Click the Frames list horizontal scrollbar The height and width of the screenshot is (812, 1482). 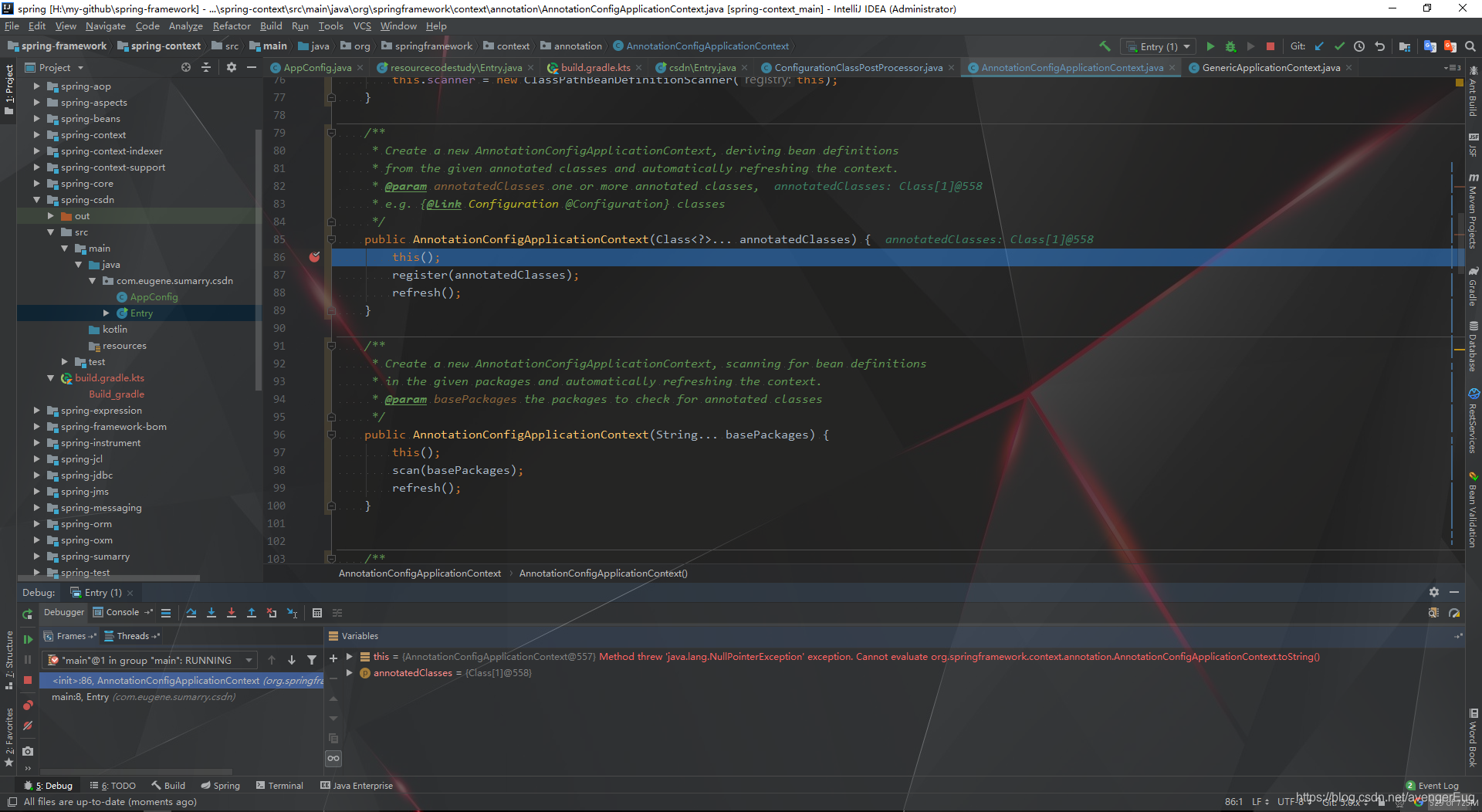pos(136,771)
